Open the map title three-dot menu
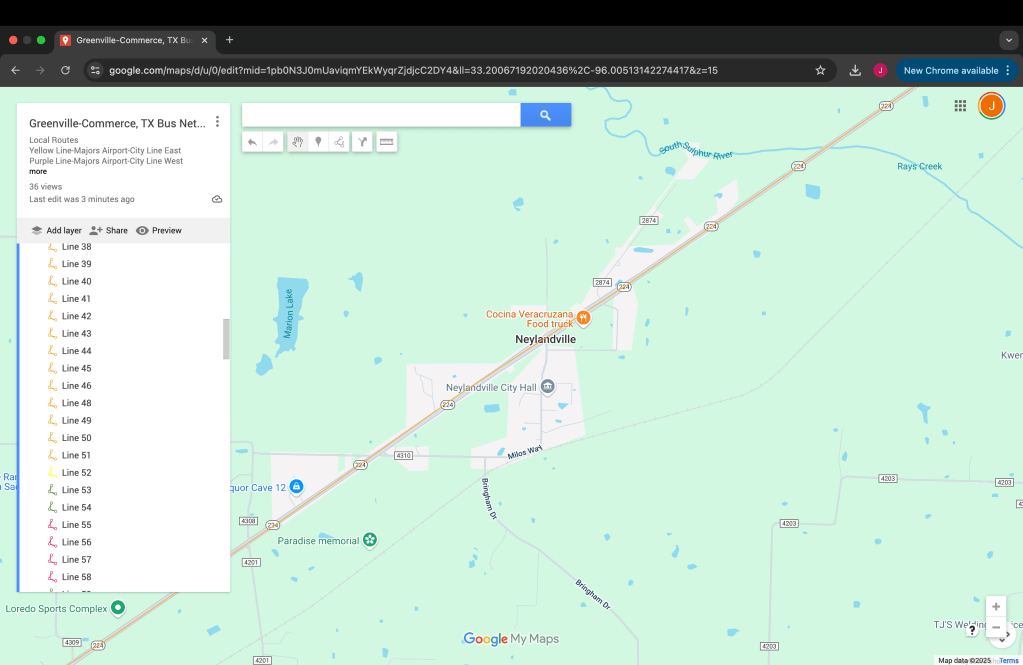 point(217,122)
